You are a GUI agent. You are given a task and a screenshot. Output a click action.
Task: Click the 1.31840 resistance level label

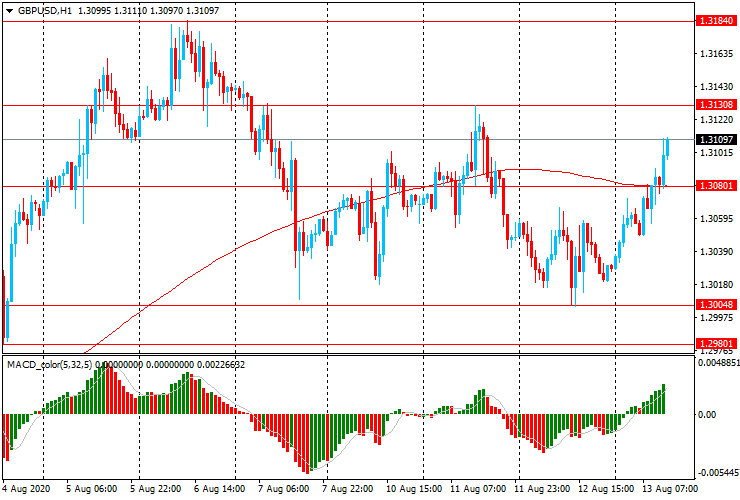point(716,21)
